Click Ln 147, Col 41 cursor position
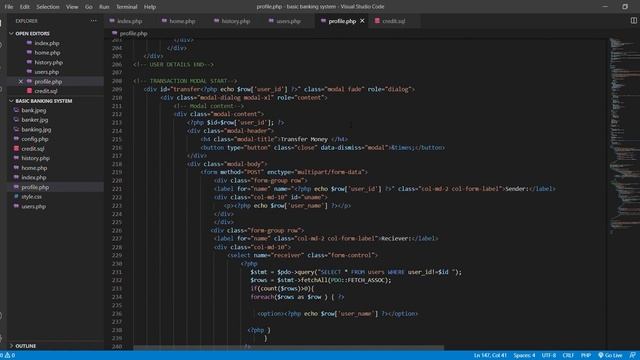640x360 pixels. [490, 355]
